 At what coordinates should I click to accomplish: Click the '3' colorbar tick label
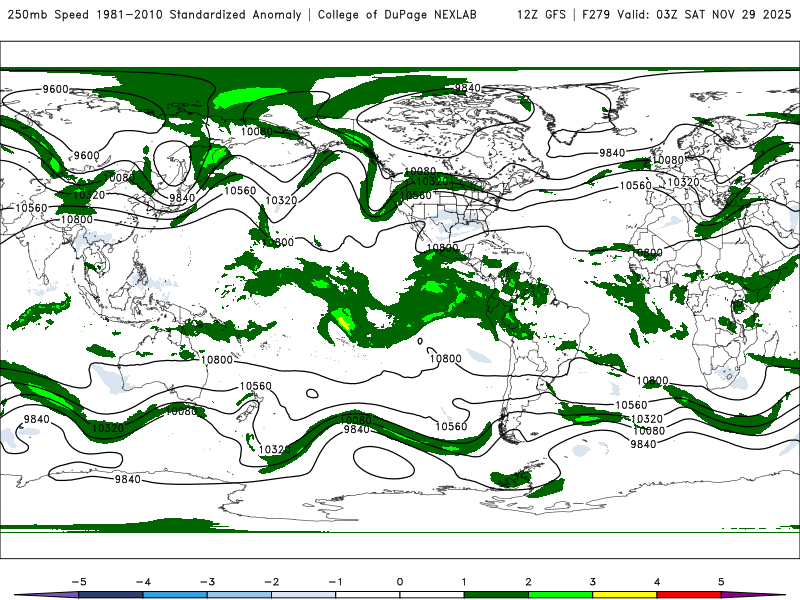tap(592, 582)
